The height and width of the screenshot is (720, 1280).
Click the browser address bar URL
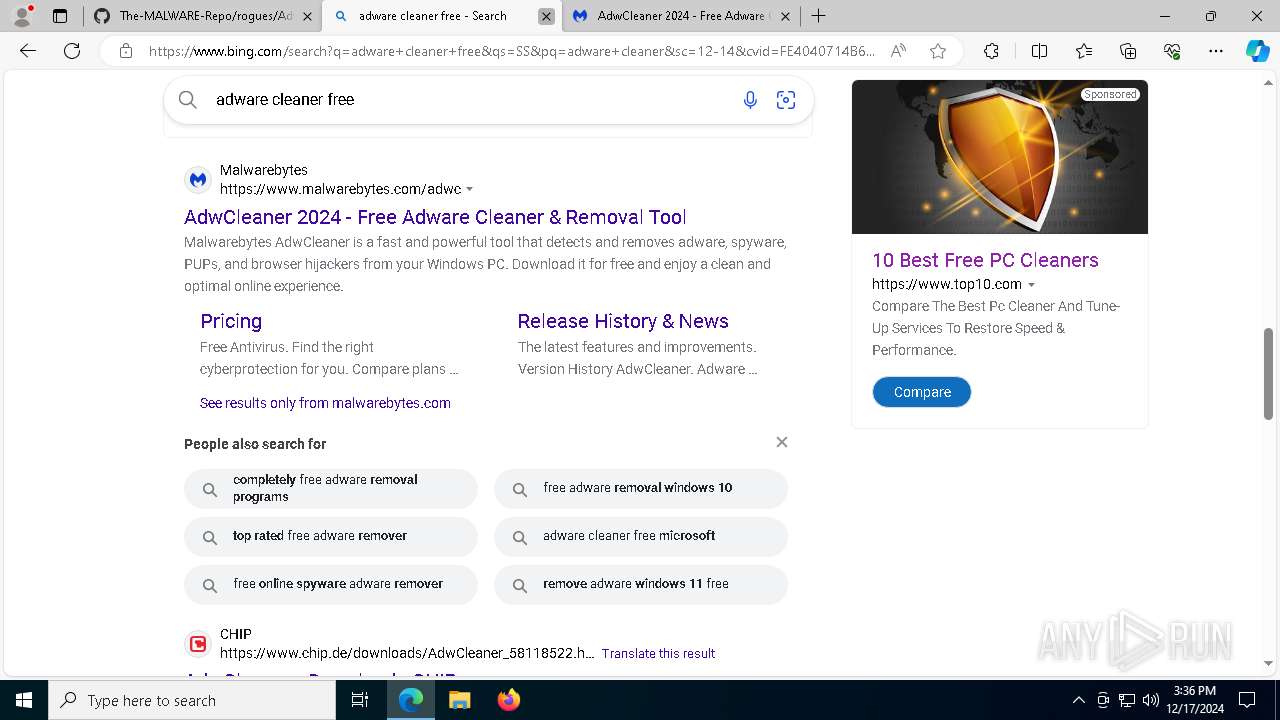coord(512,51)
